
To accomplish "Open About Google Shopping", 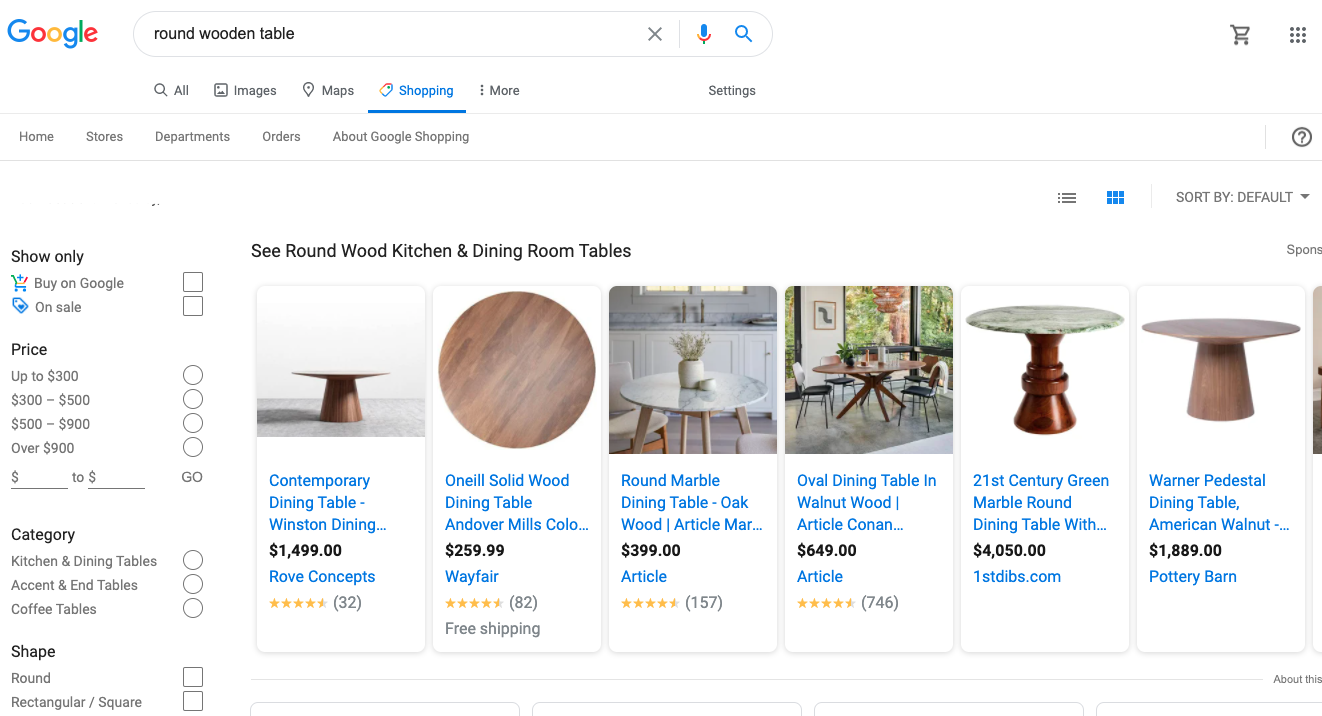I will (401, 136).
